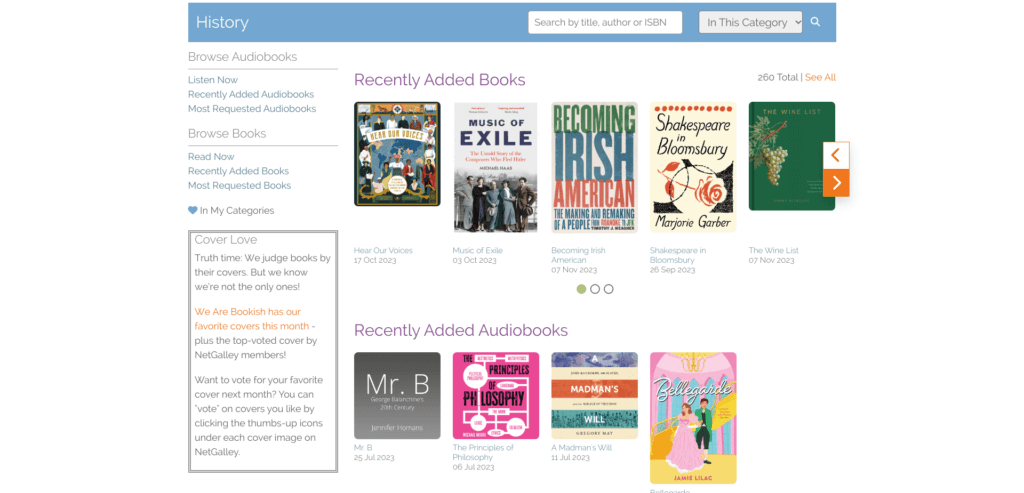Open the In This Category dropdown
The image size is (1024, 493).
pyautogui.click(x=750, y=22)
